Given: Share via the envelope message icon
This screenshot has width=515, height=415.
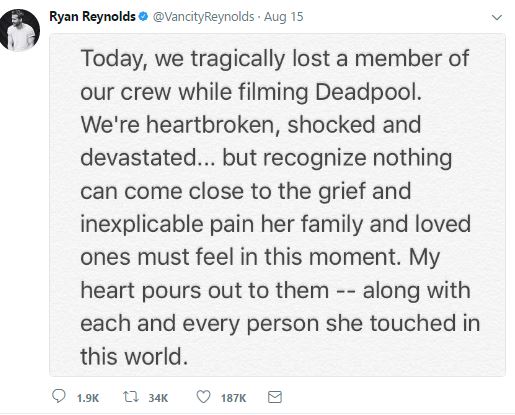Looking at the screenshot, I should click(275, 397).
